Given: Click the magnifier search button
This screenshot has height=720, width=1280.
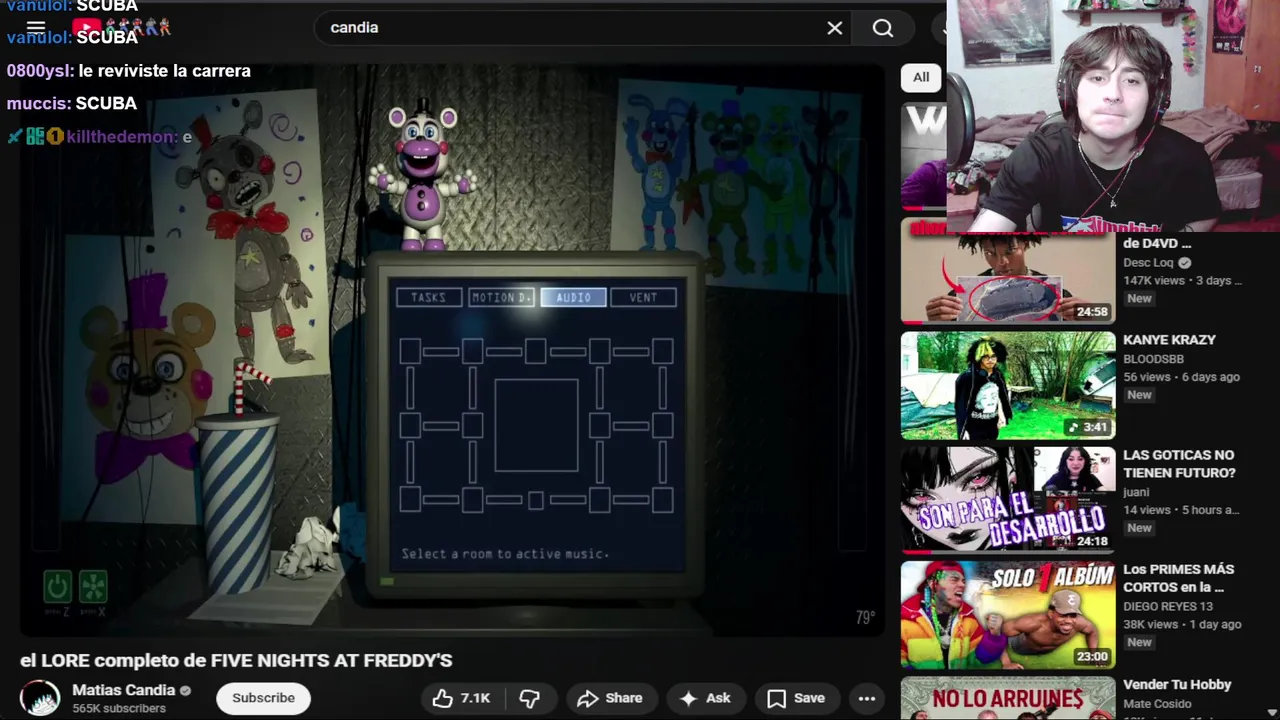Looking at the screenshot, I should [883, 28].
